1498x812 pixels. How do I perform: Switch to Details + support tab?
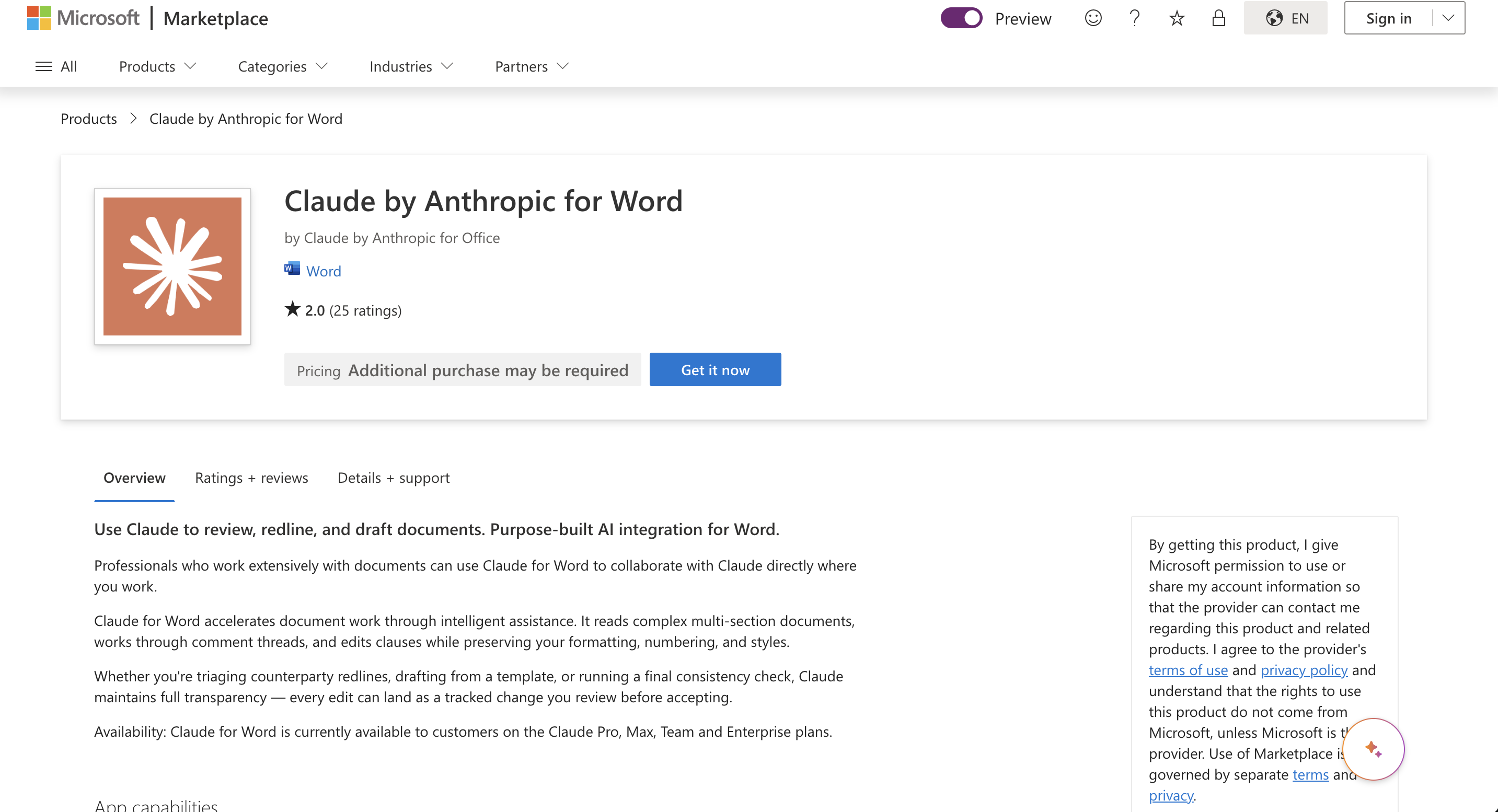pyautogui.click(x=393, y=478)
